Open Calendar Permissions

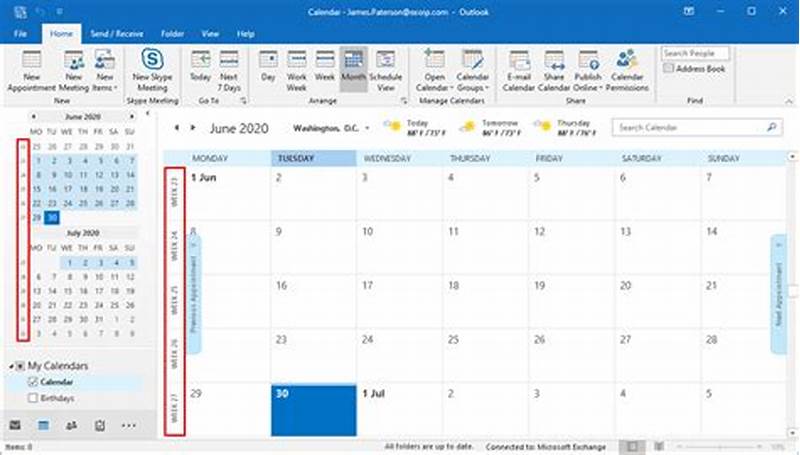pos(627,71)
